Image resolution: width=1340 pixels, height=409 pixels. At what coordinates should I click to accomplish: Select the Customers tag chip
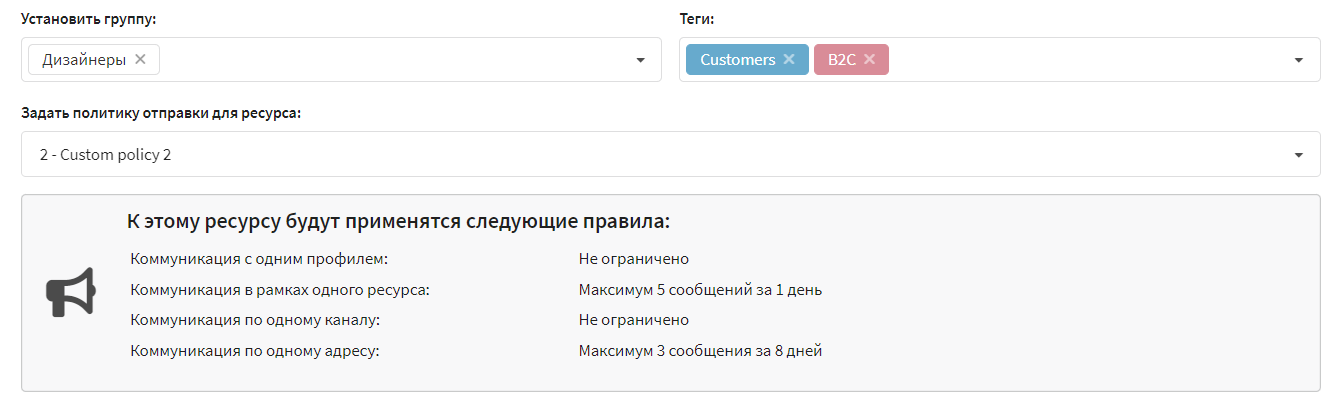[738, 59]
